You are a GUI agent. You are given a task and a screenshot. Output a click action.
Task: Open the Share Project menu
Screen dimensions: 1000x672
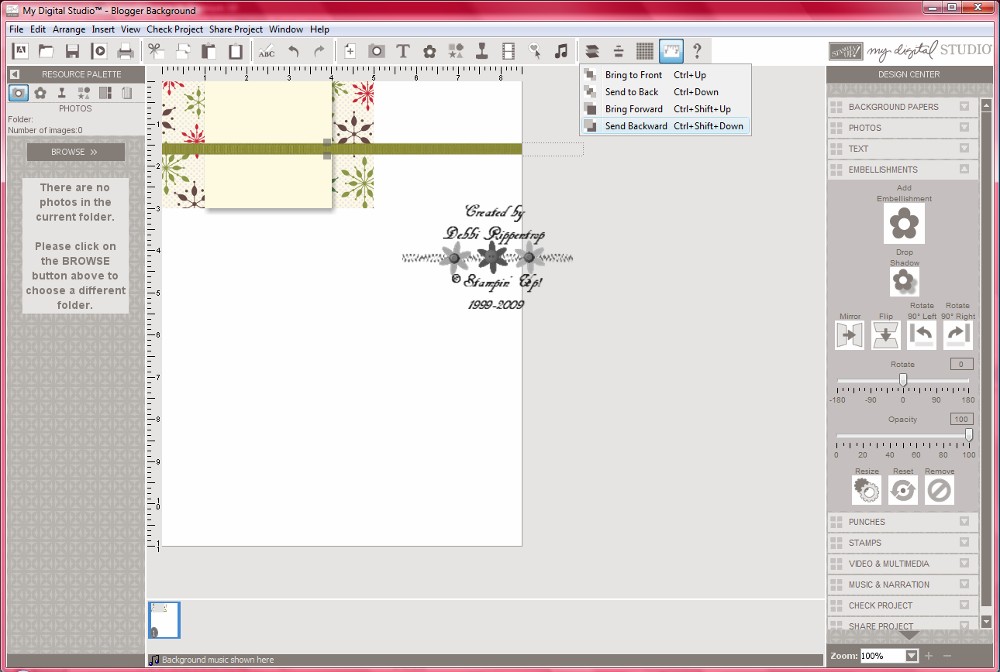[236, 29]
